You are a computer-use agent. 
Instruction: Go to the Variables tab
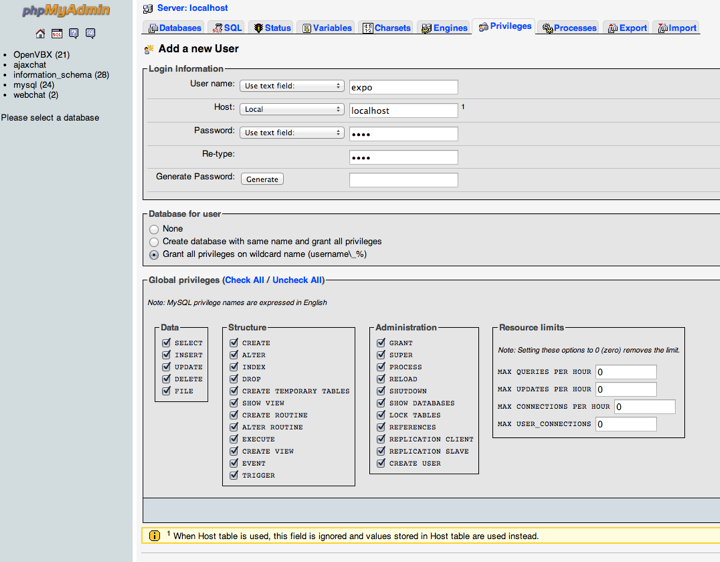pyautogui.click(x=326, y=28)
